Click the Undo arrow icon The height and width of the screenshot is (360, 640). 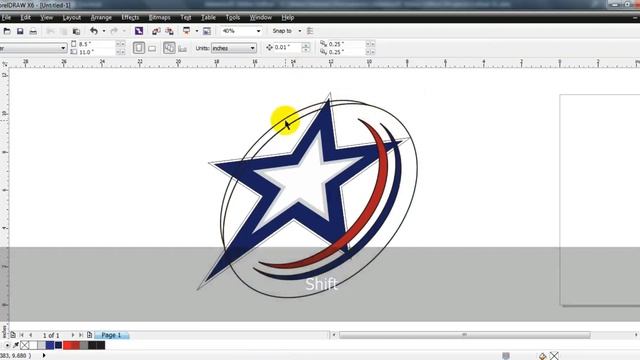(x=94, y=31)
